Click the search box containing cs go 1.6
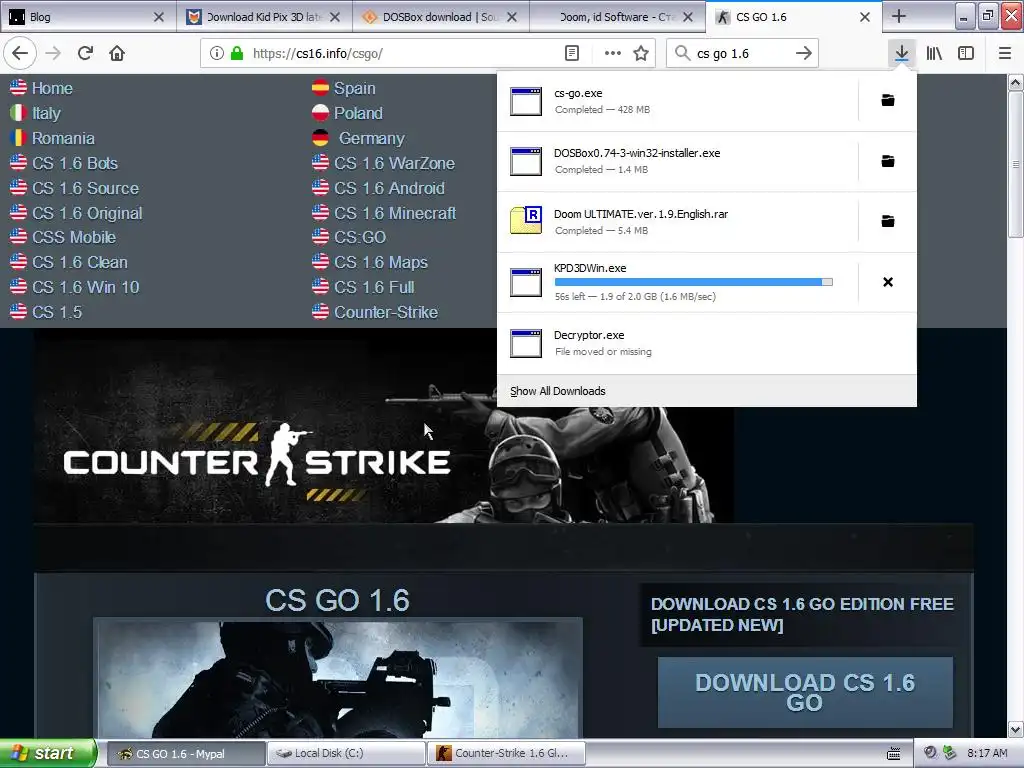 pos(743,54)
